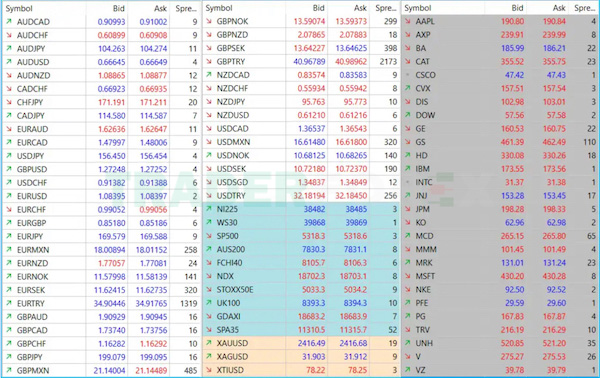Click the GS spread value 110

(589, 142)
